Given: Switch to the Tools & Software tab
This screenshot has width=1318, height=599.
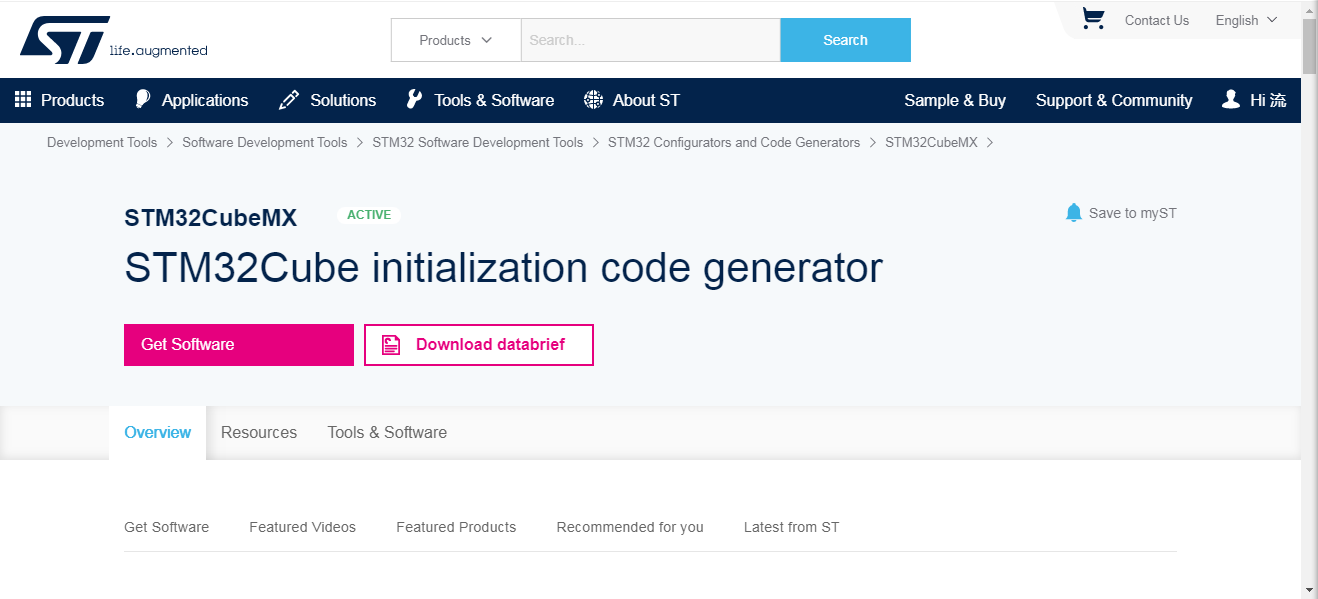Looking at the screenshot, I should tap(386, 432).
